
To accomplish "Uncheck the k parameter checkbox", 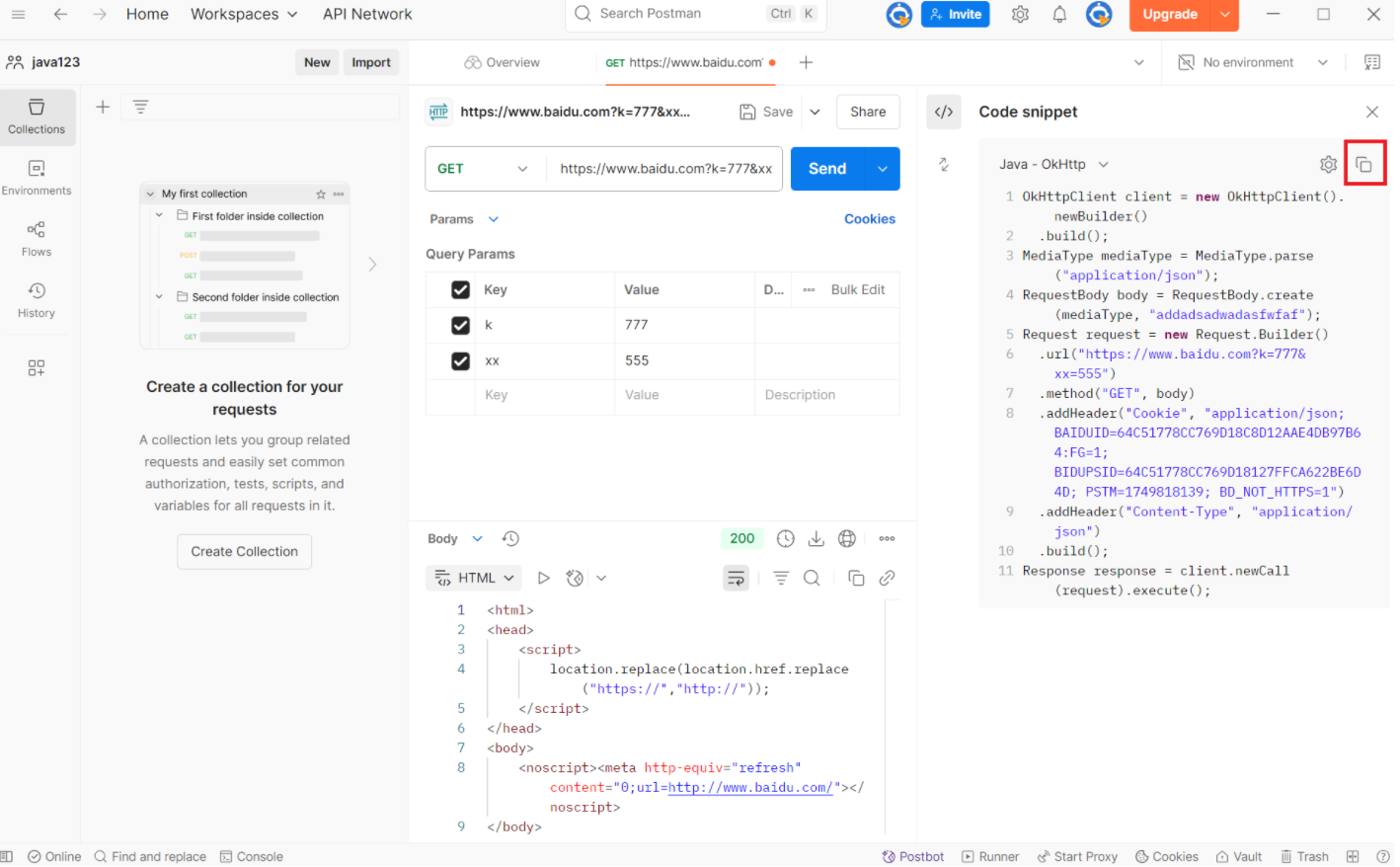I will point(460,325).
